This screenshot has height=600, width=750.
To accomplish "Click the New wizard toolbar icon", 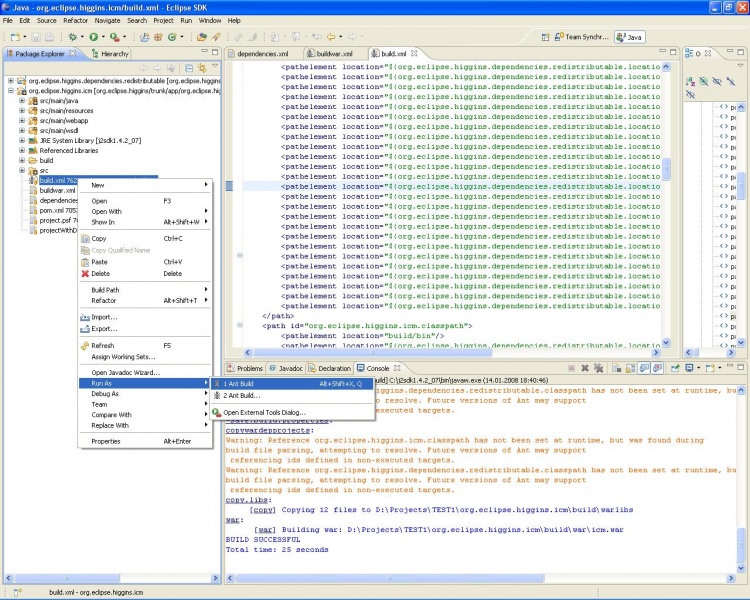I will [x=15, y=37].
